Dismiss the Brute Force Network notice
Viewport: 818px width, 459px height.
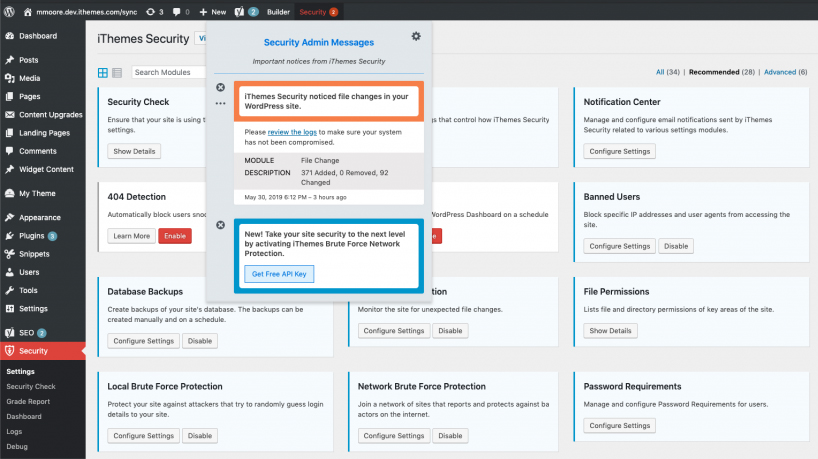(221, 225)
